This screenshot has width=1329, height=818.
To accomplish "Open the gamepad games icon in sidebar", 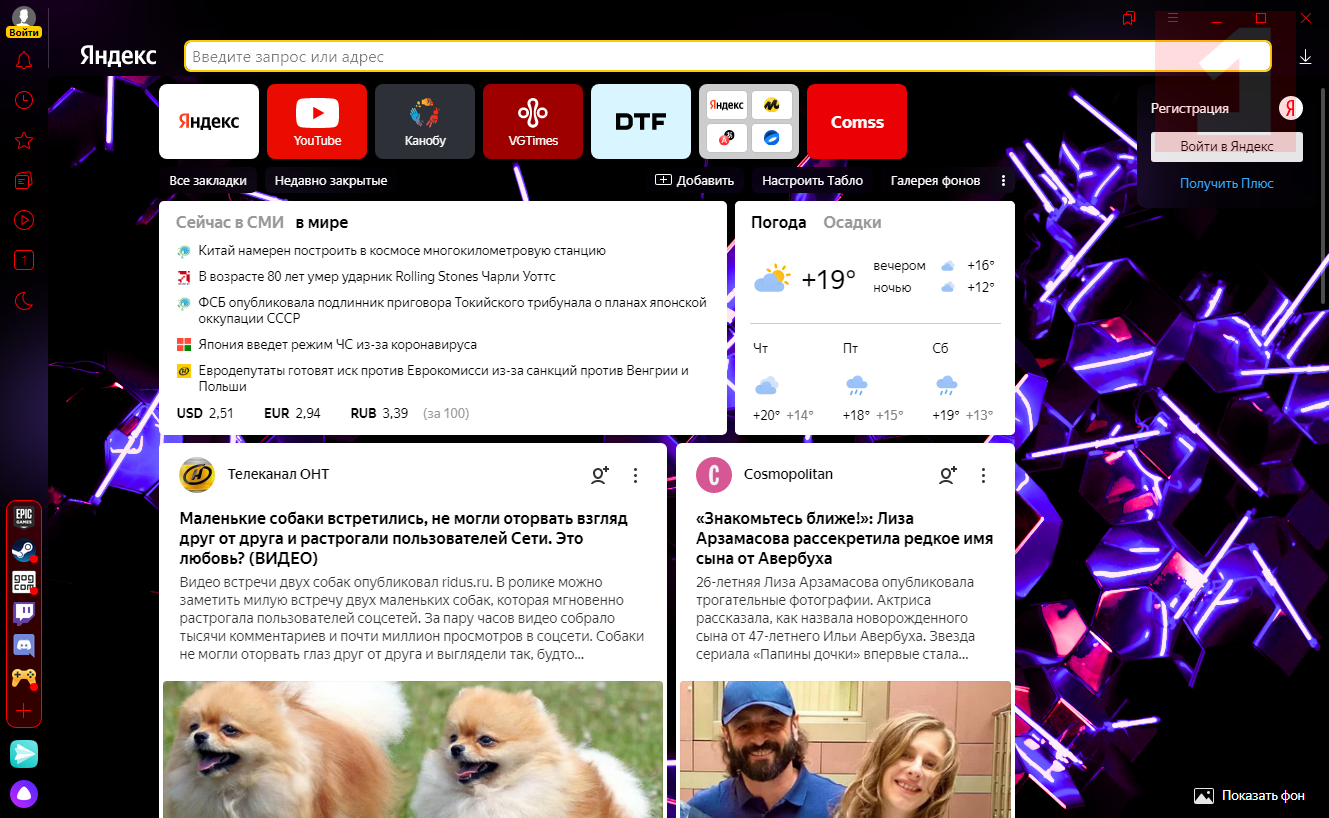I will click(23, 678).
